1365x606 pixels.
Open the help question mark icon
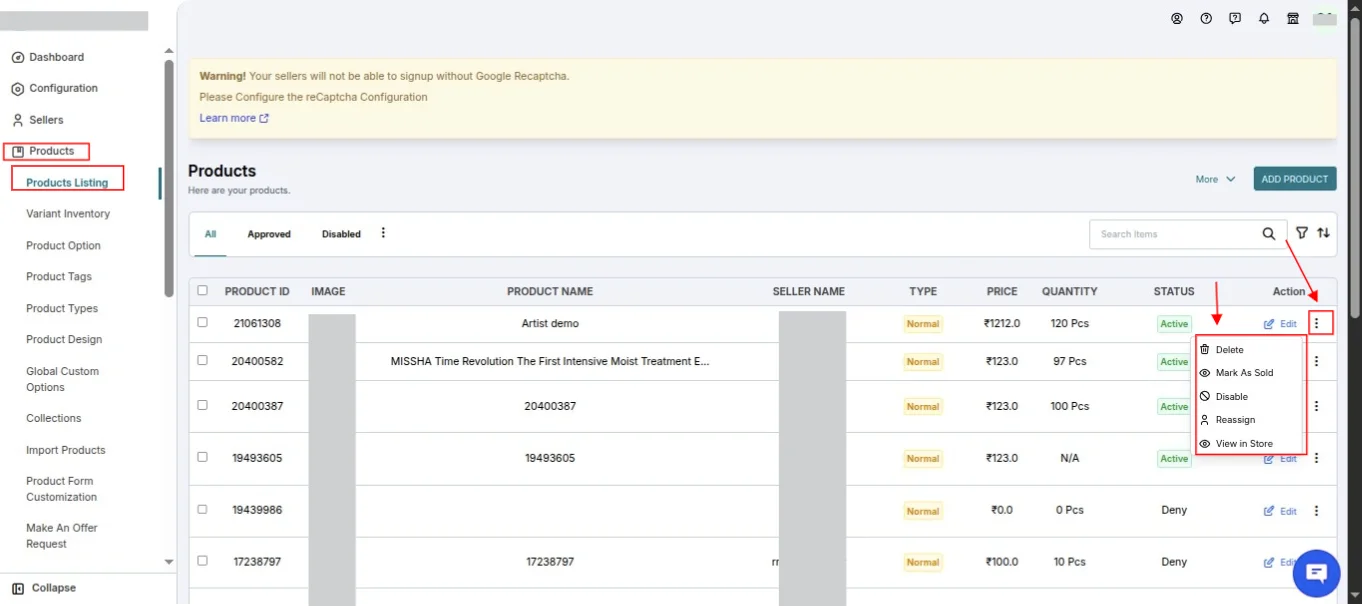tap(1206, 18)
